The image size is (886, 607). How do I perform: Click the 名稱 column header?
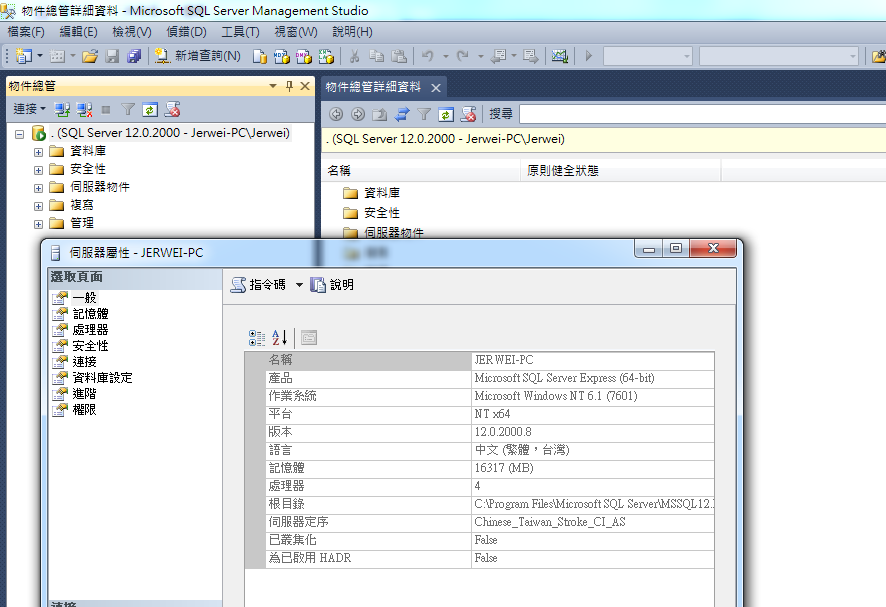tap(421, 171)
